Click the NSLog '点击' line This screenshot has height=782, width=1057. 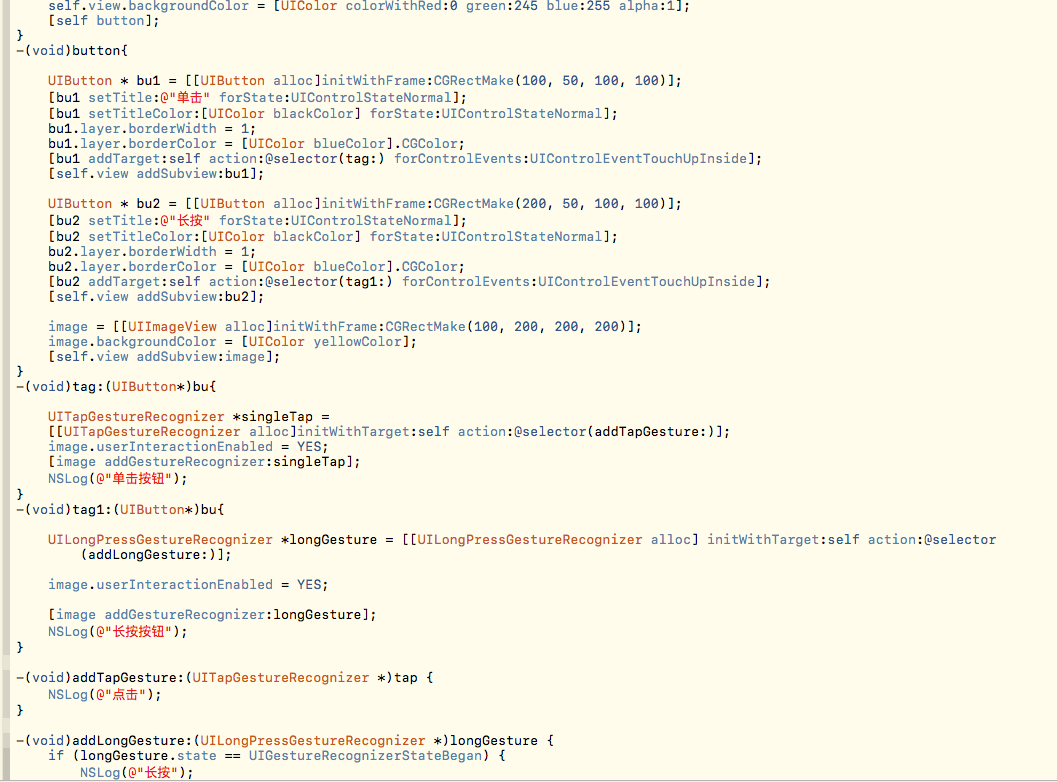pyautogui.click(x=104, y=694)
